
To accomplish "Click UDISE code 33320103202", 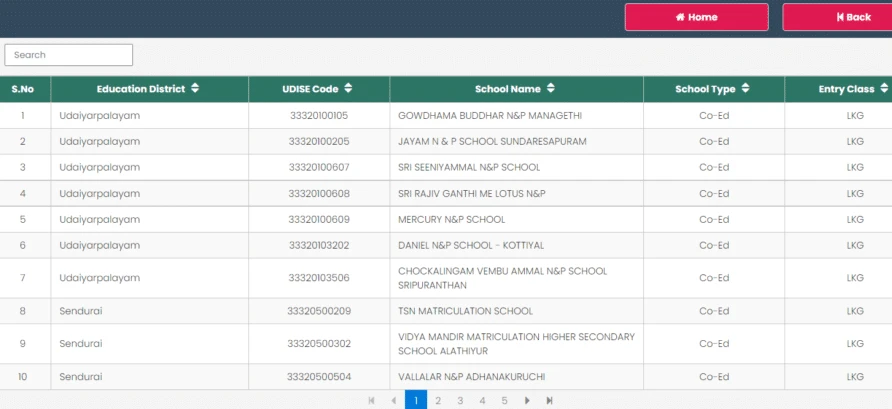I will (x=319, y=245).
